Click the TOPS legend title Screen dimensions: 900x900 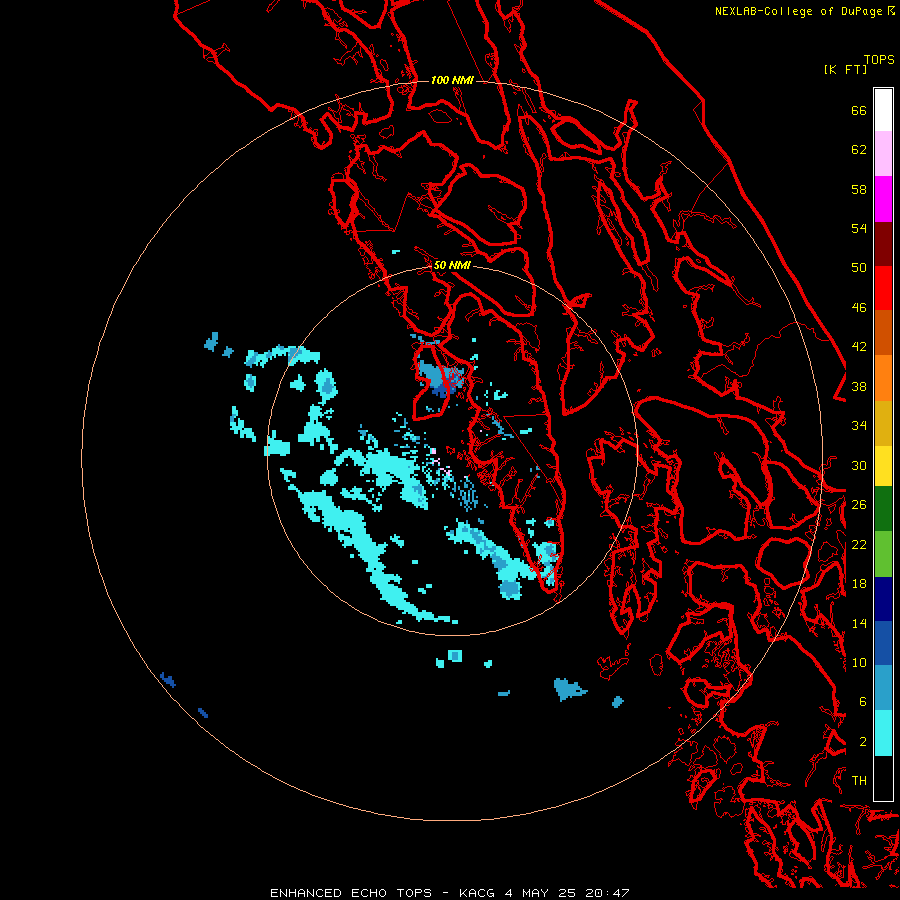879,60
